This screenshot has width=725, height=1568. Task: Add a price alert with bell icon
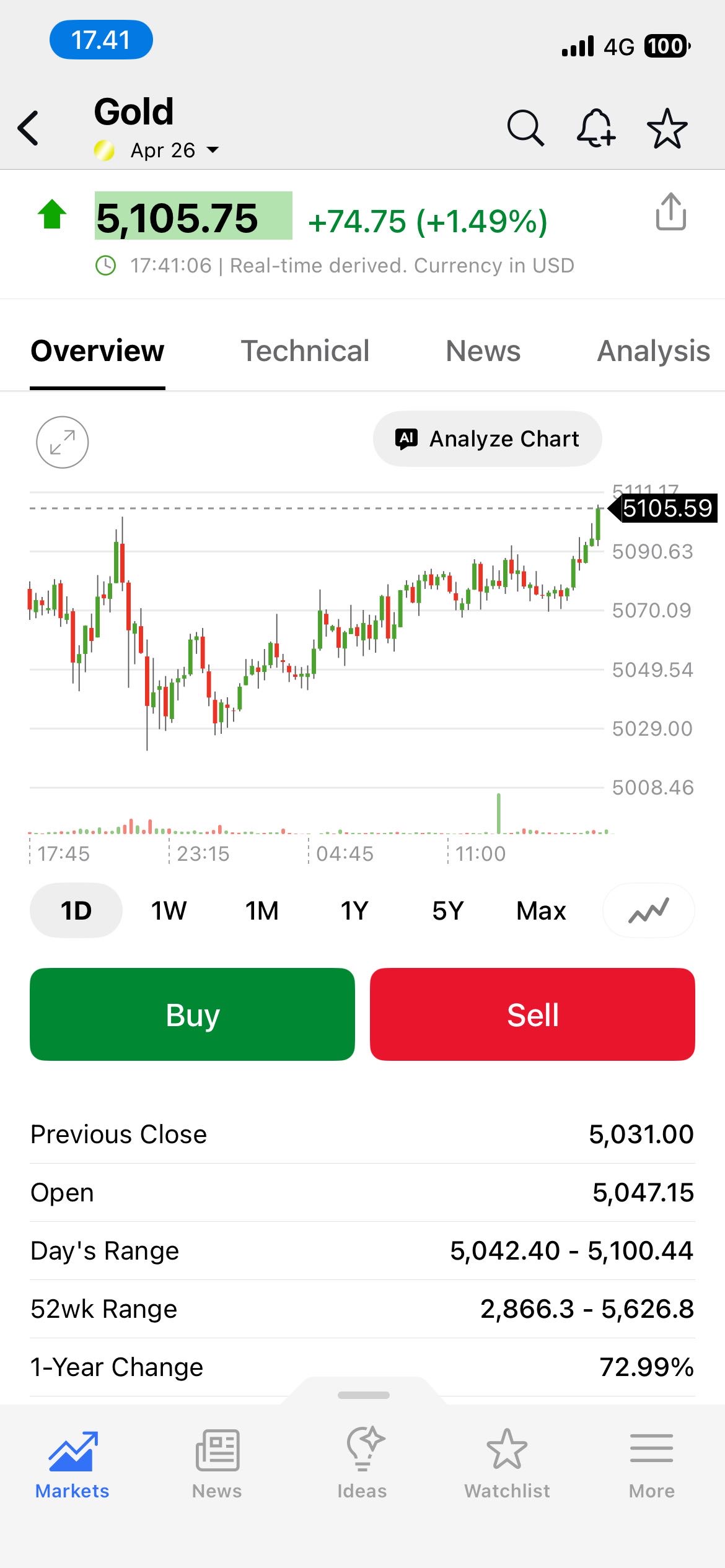pos(595,128)
